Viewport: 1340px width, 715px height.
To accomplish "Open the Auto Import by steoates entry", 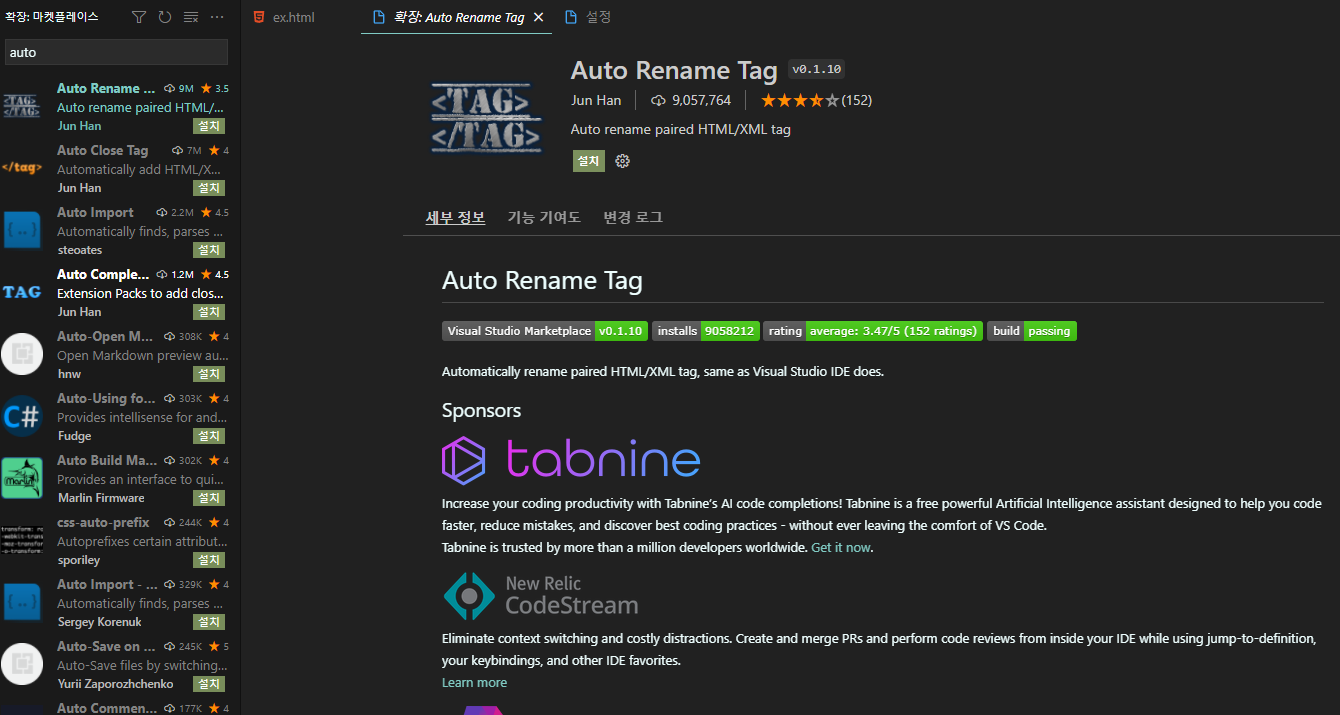I will pos(120,231).
